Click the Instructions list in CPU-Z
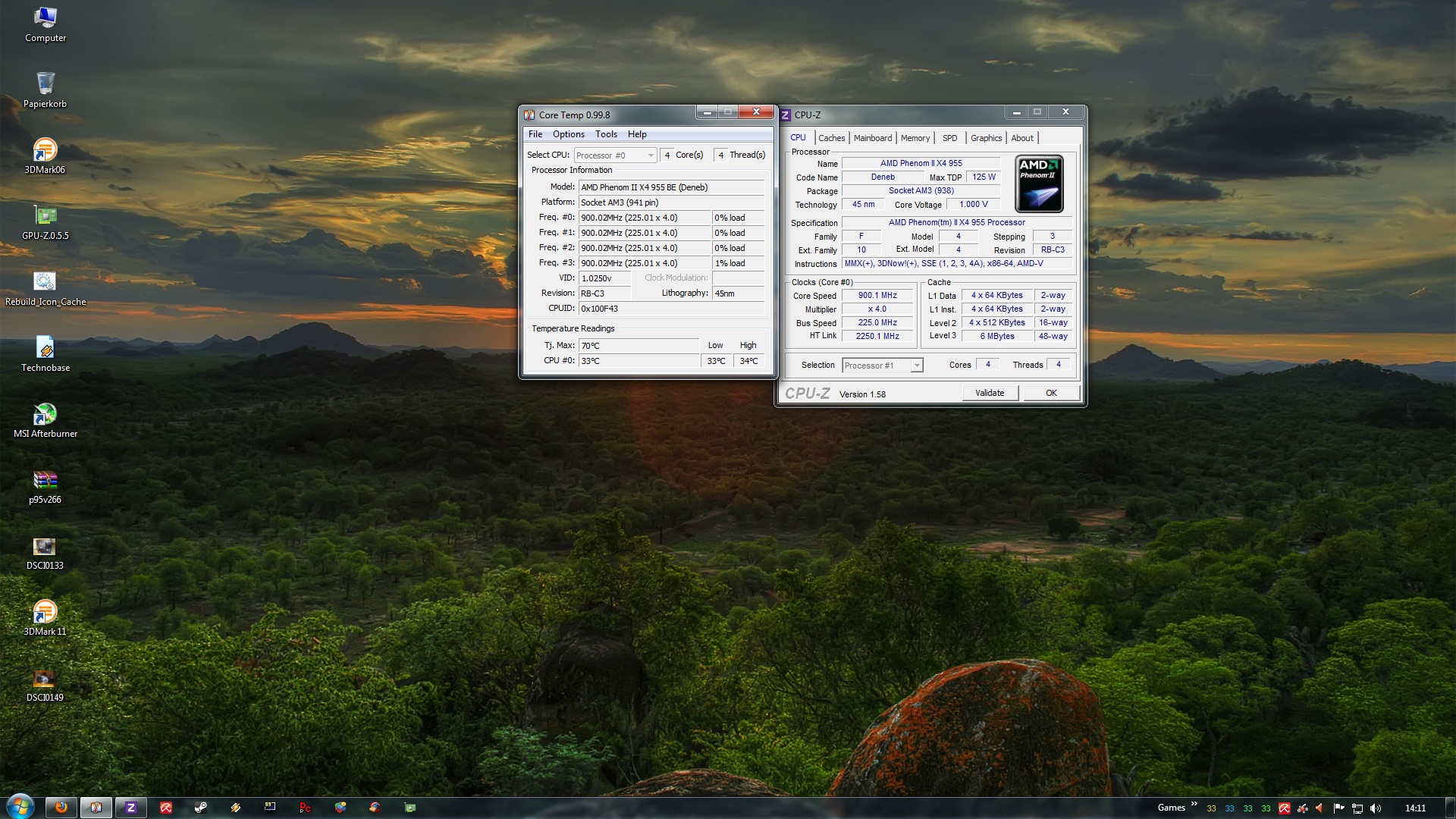The image size is (1456, 819). (x=957, y=264)
